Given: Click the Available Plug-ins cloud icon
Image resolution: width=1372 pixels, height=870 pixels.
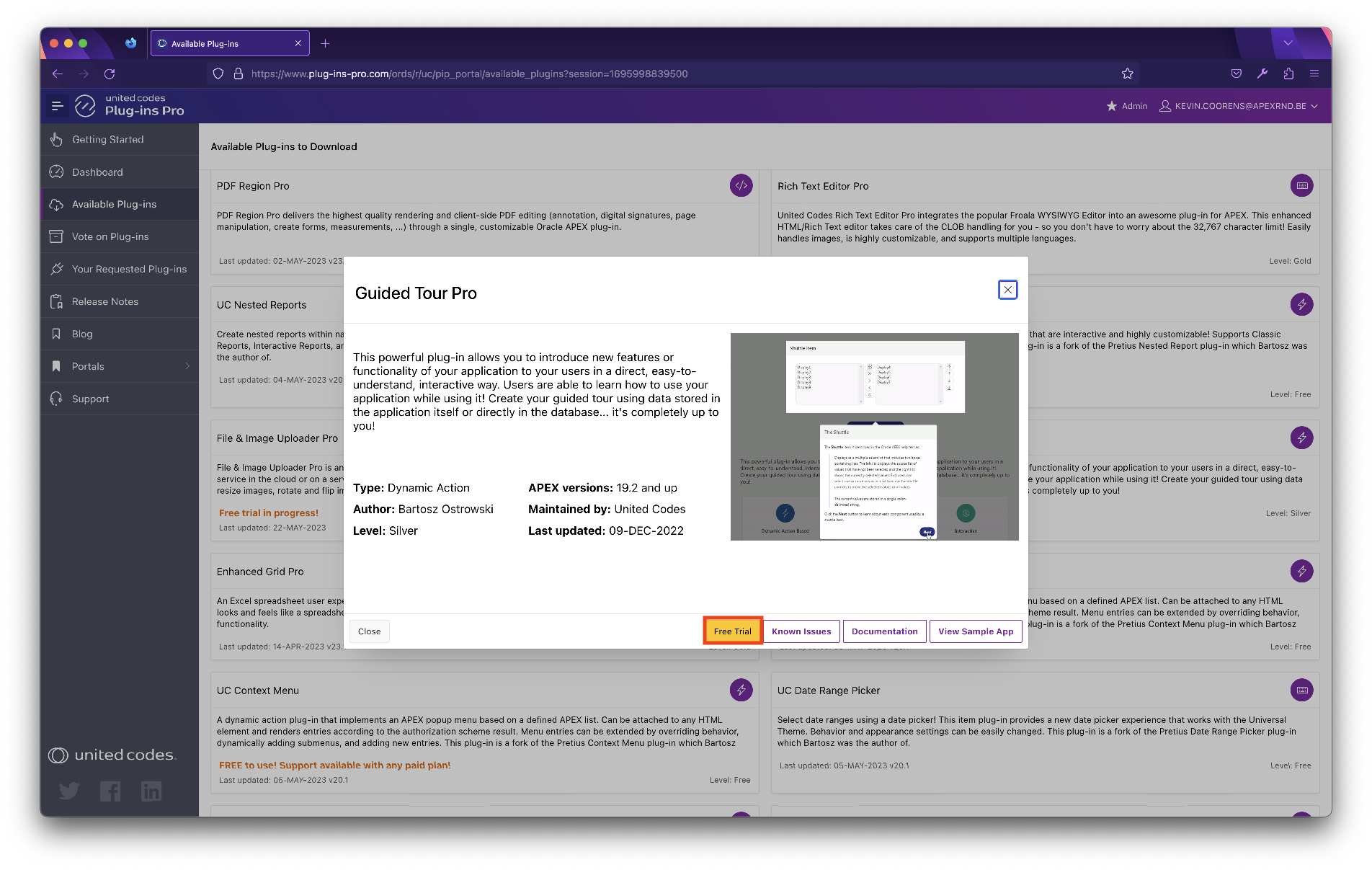Looking at the screenshot, I should (56, 205).
